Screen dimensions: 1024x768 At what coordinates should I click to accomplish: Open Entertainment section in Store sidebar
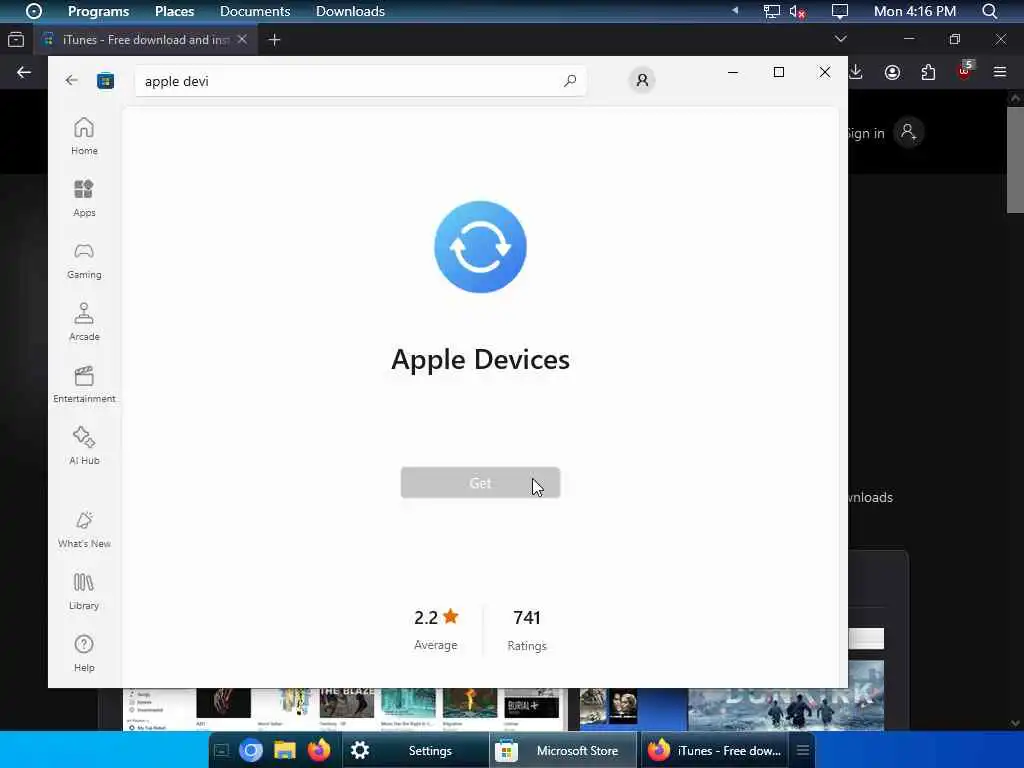point(84,384)
